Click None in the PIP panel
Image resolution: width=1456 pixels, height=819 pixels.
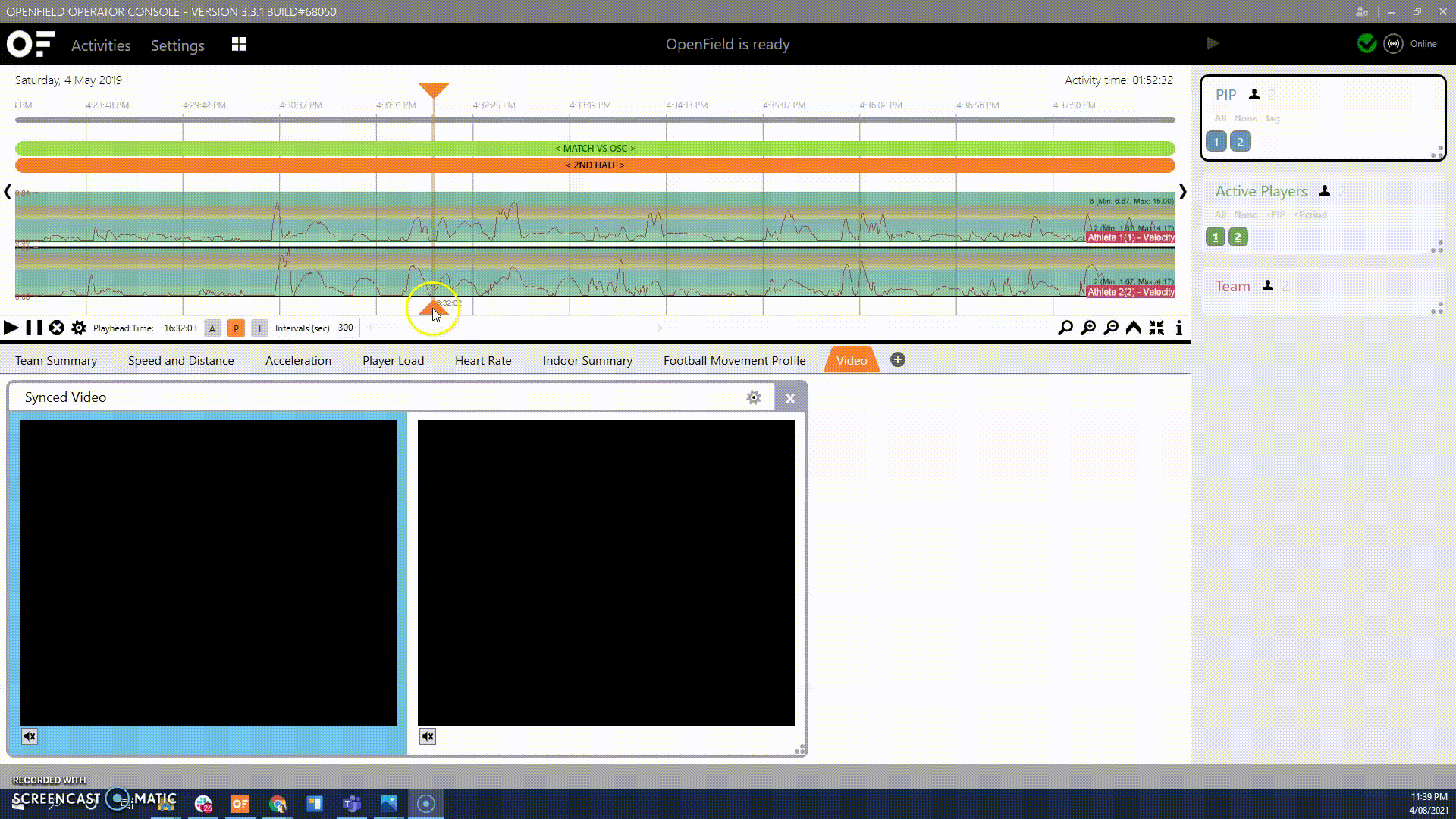point(1245,118)
